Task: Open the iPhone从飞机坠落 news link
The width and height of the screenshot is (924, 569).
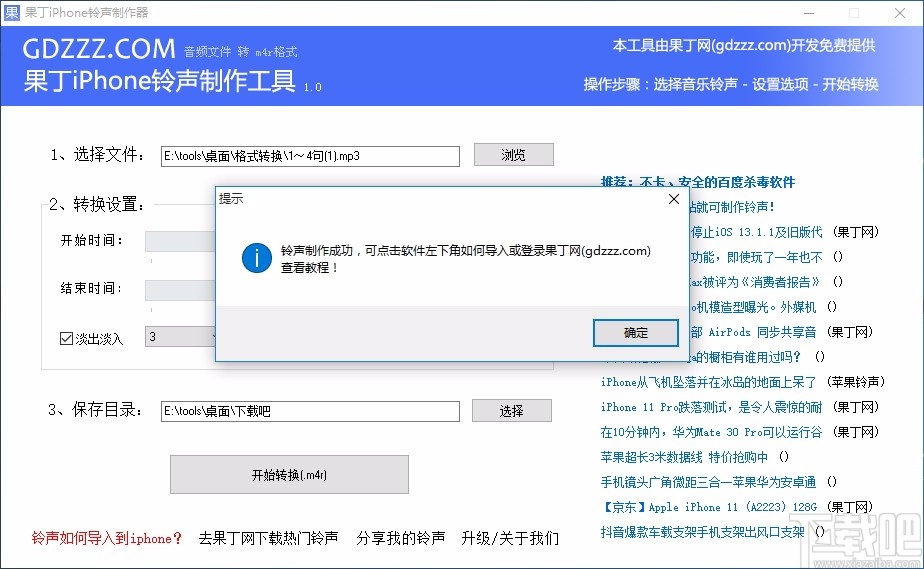Action: tap(708, 382)
